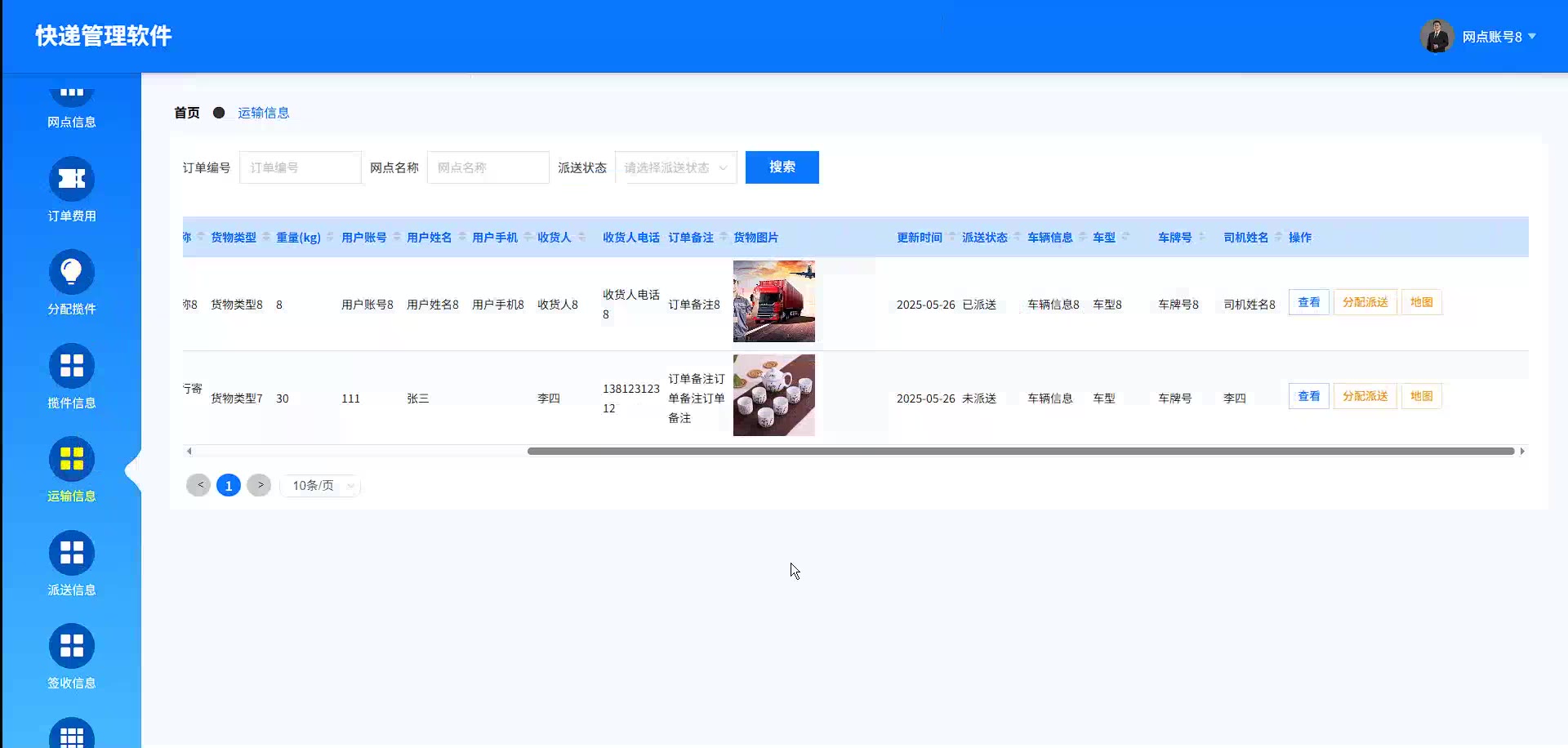Click 分配派送 for the 未派送 order
1568x748 pixels.
click(1365, 397)
